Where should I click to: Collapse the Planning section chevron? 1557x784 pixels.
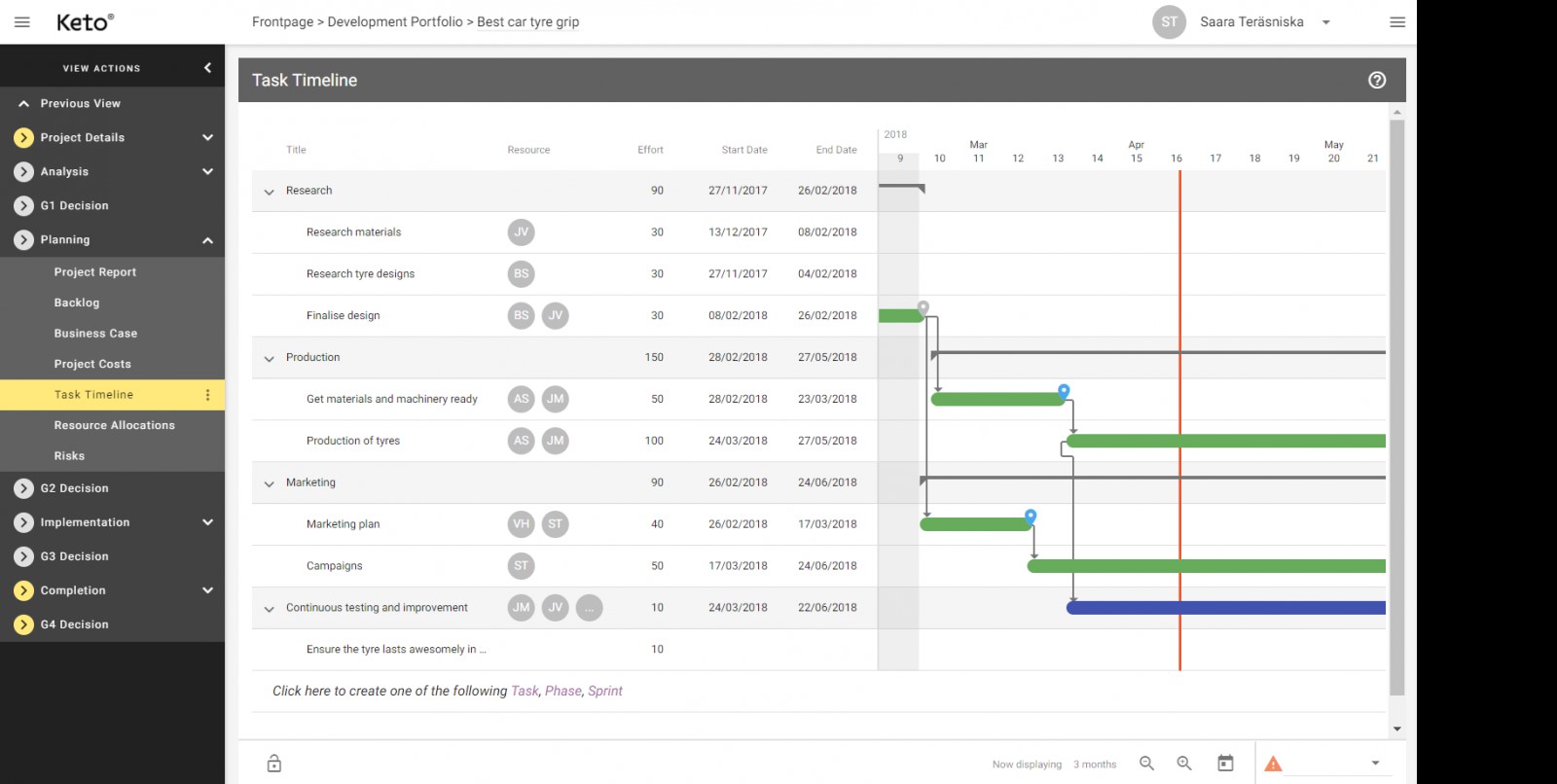coord(207,240)
